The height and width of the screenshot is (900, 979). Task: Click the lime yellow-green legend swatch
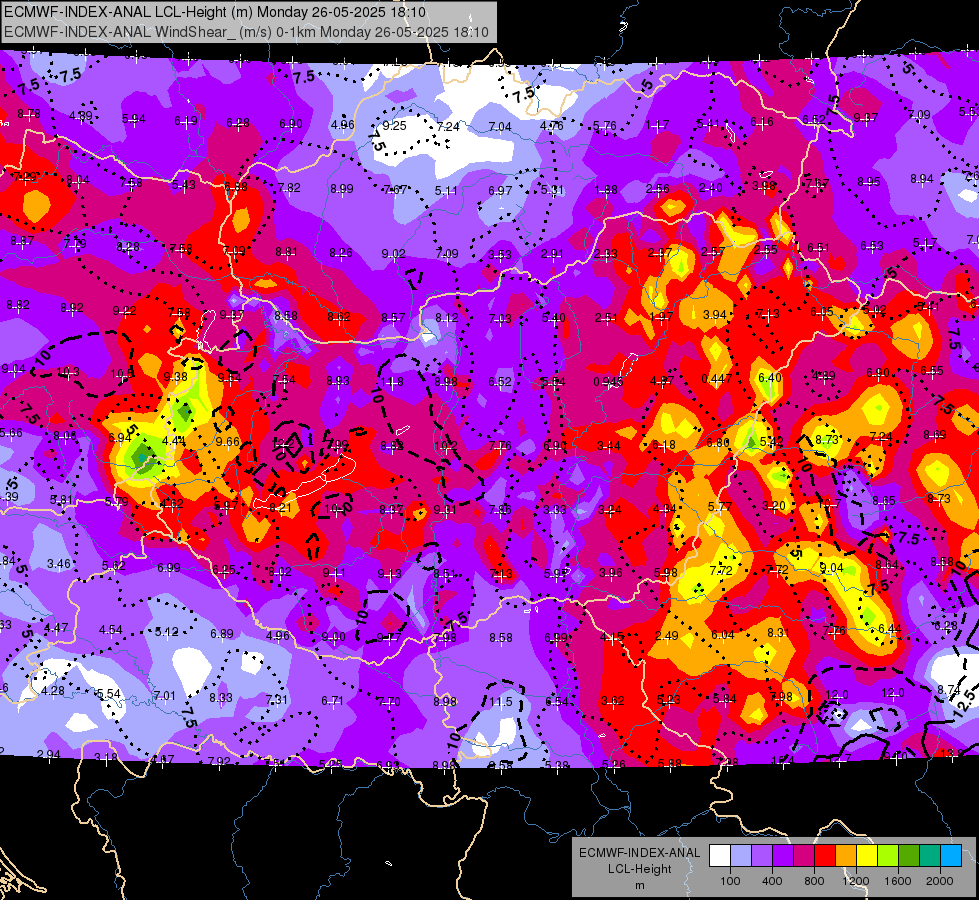pyautogui.click(x=888, y=856)
